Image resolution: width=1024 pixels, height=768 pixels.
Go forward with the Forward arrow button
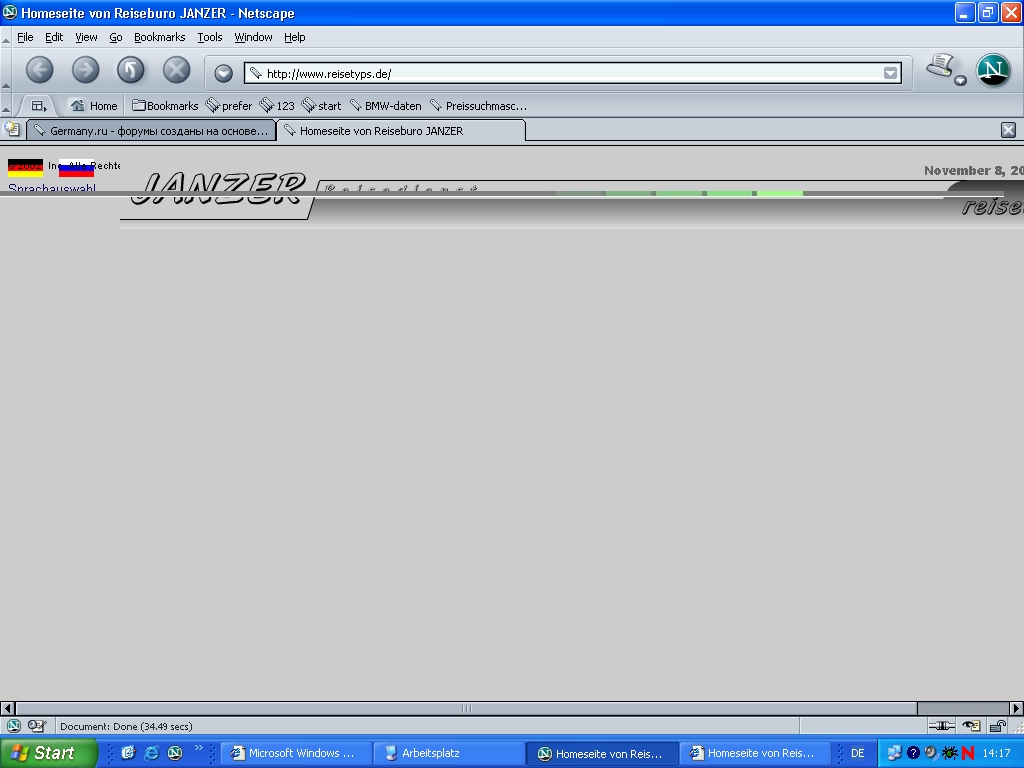[x=86, y=70]
